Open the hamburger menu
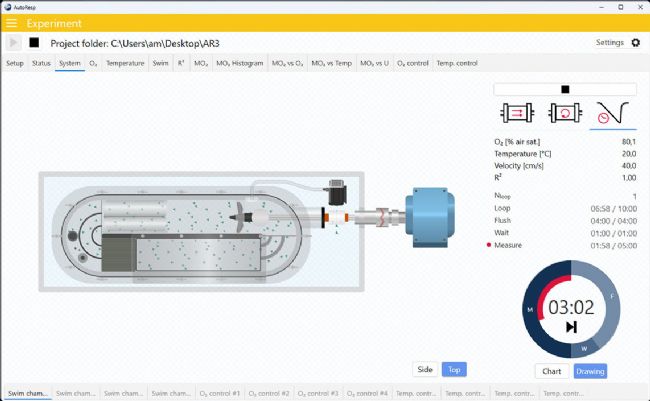Image resolution: width=650 pixels, height=401 pixels. (12, 23)
